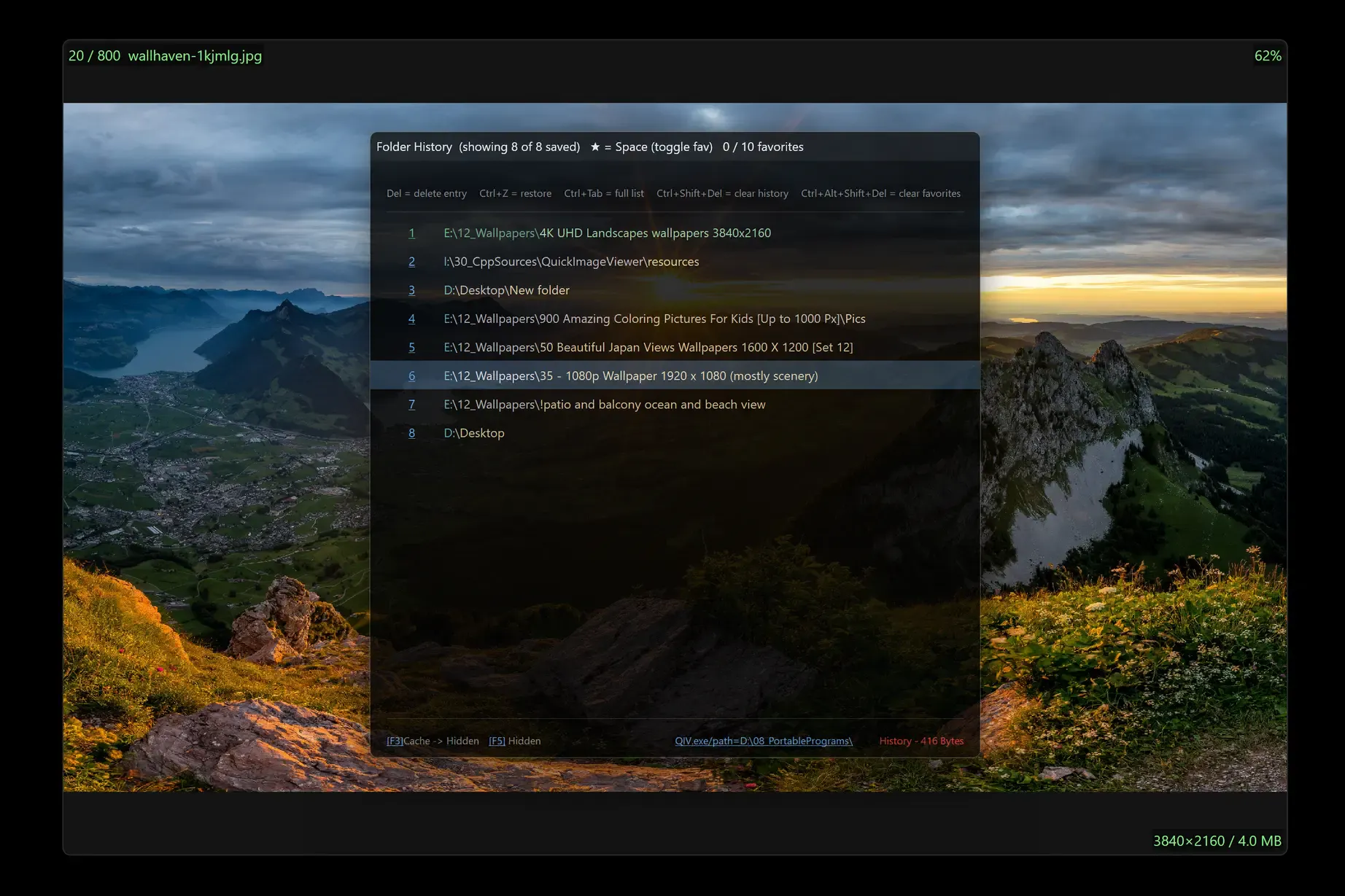Click history index number 2 link
This screenshot has width=1345, height=896.
[x=411, y=262]
